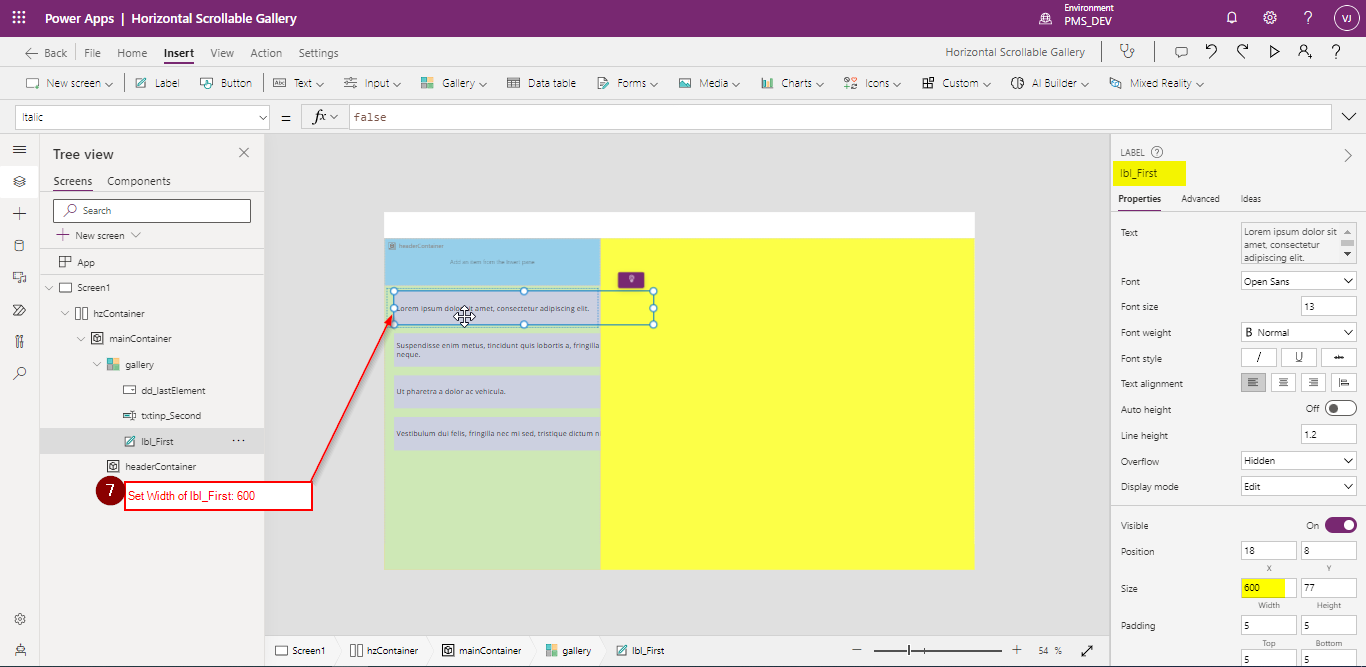Open the app launcher waffle icon
This screenshot has height=667, width=1366.
click(19, 18)
